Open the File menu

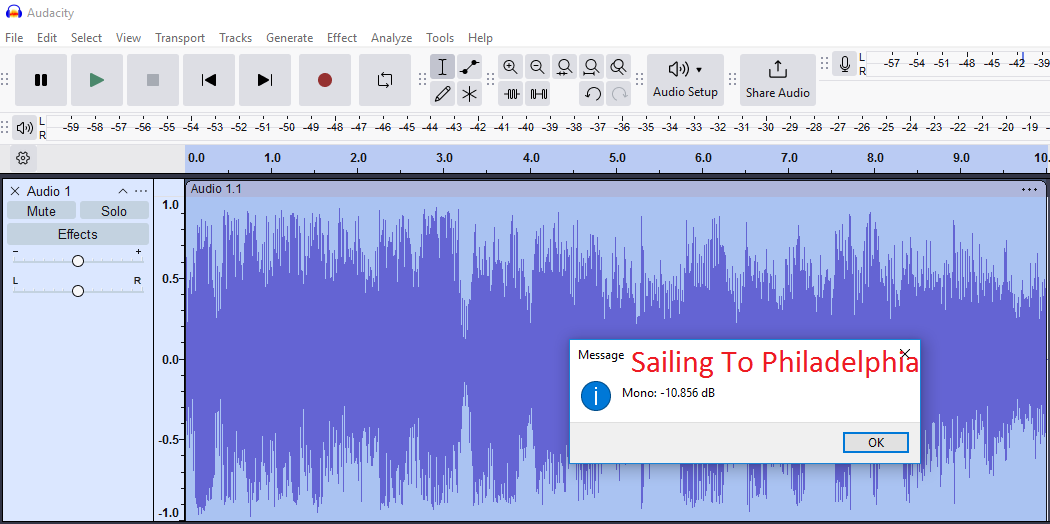point(14,38)
